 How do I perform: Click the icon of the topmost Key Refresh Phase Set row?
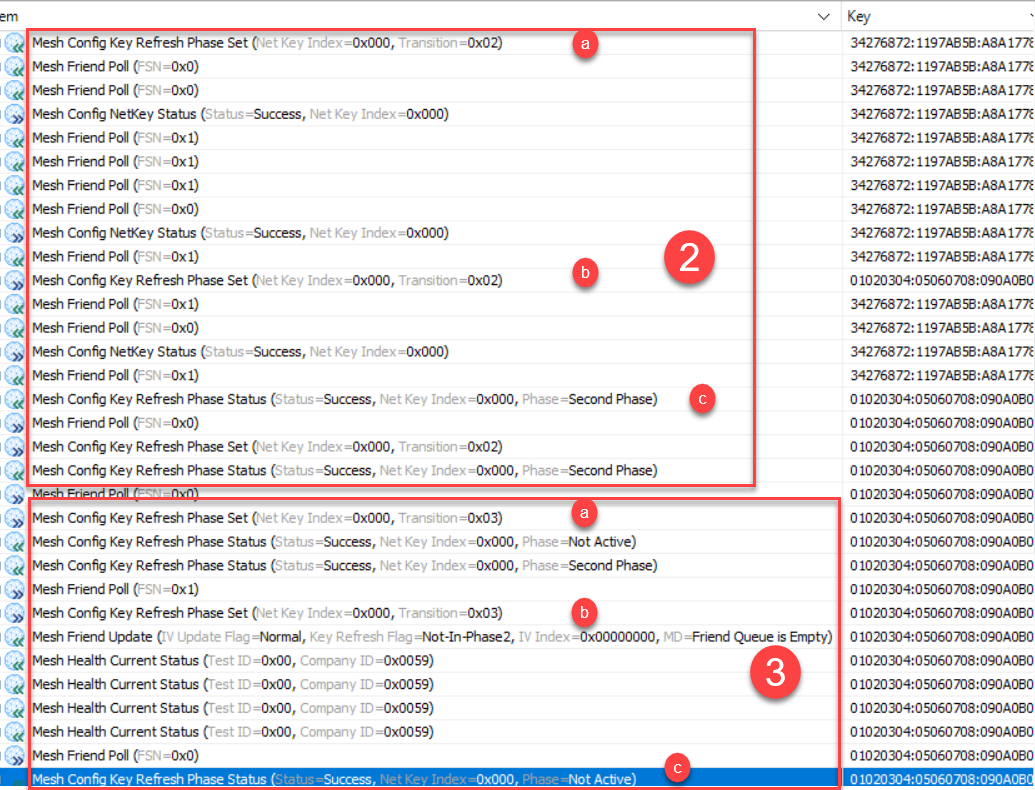14,43
